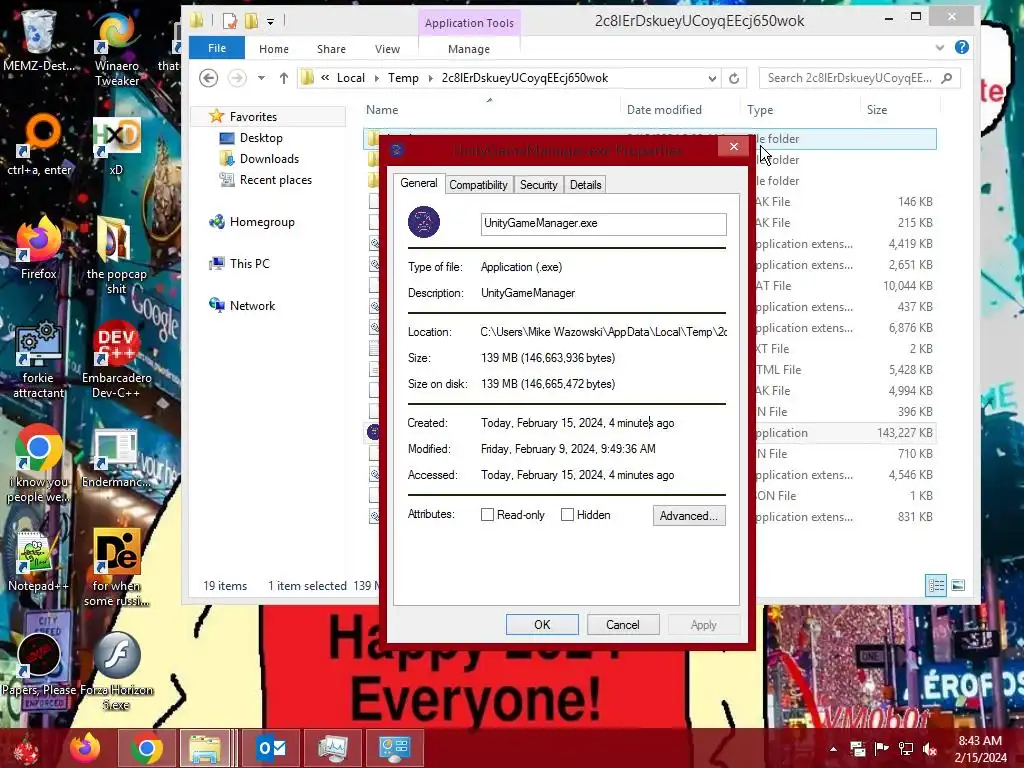Open the Manage ribbon tab
Screen dimensions: 1024x768
coord(469,49)
